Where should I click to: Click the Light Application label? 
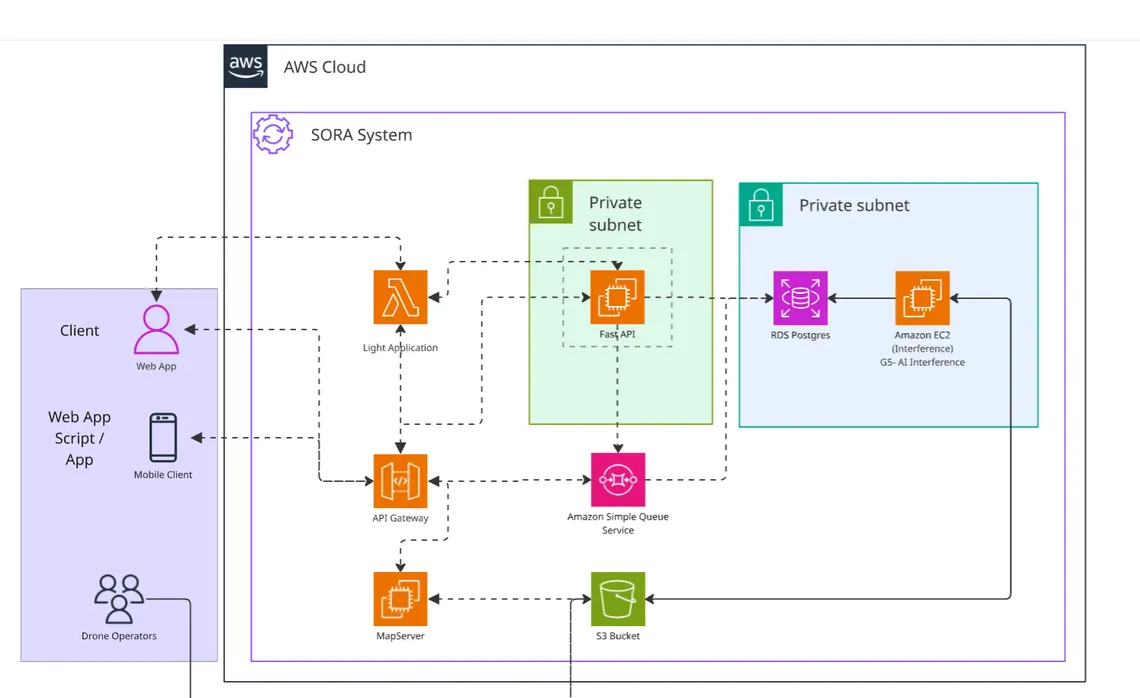pyautogui.click(x=401, y=348)
